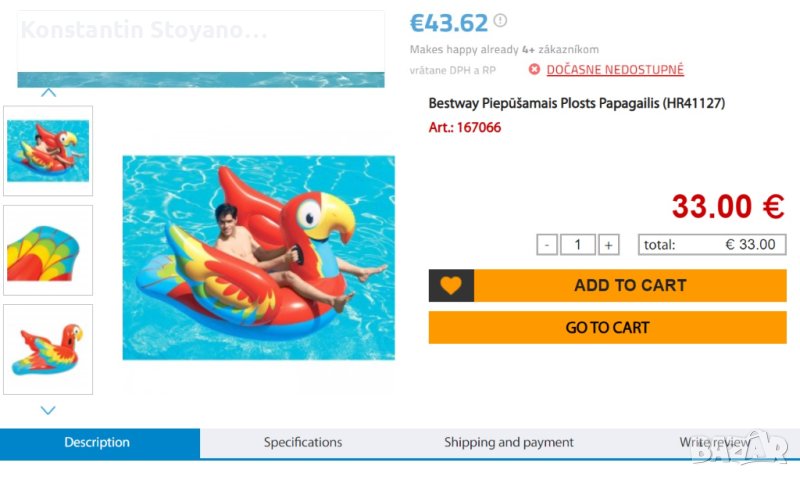Select the Write review tab
The height and width of the screenshot is (477, 800).
[x=713, y=443]
